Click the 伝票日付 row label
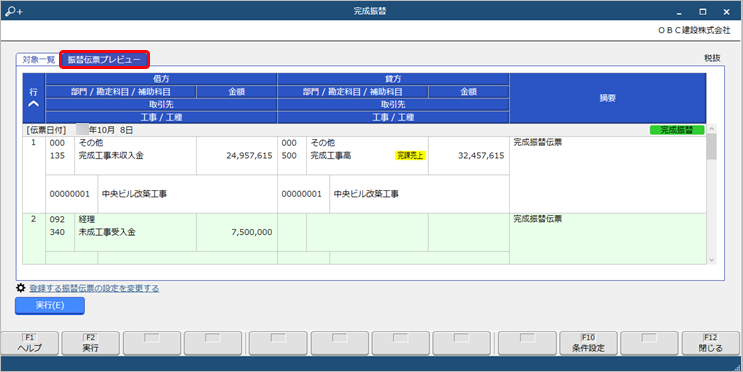The image size is (743, 372). click(x=46, y=130)
